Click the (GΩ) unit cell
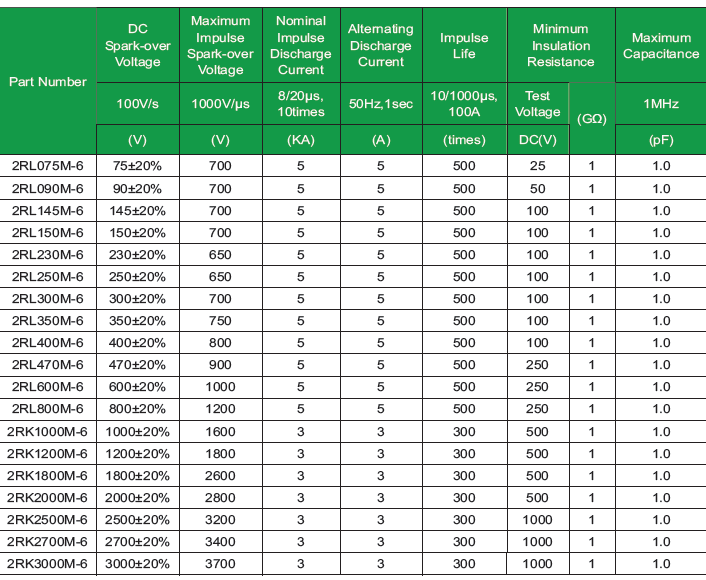Screen dimensions: 706x580 (592, 119)
